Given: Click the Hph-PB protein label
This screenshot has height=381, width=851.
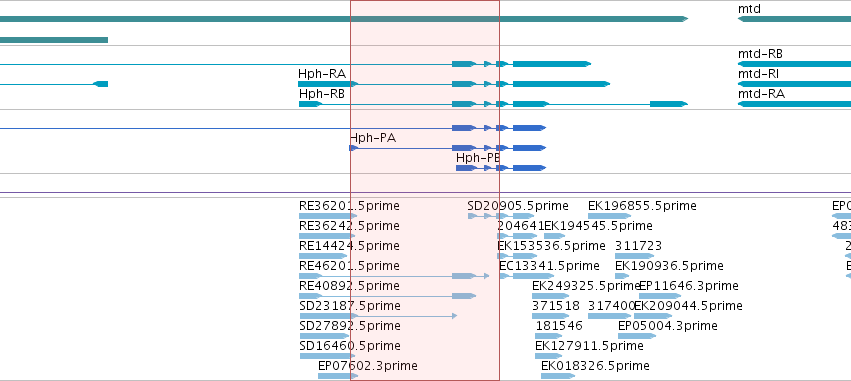Looking at the screenshot, I should click(478, 158).
